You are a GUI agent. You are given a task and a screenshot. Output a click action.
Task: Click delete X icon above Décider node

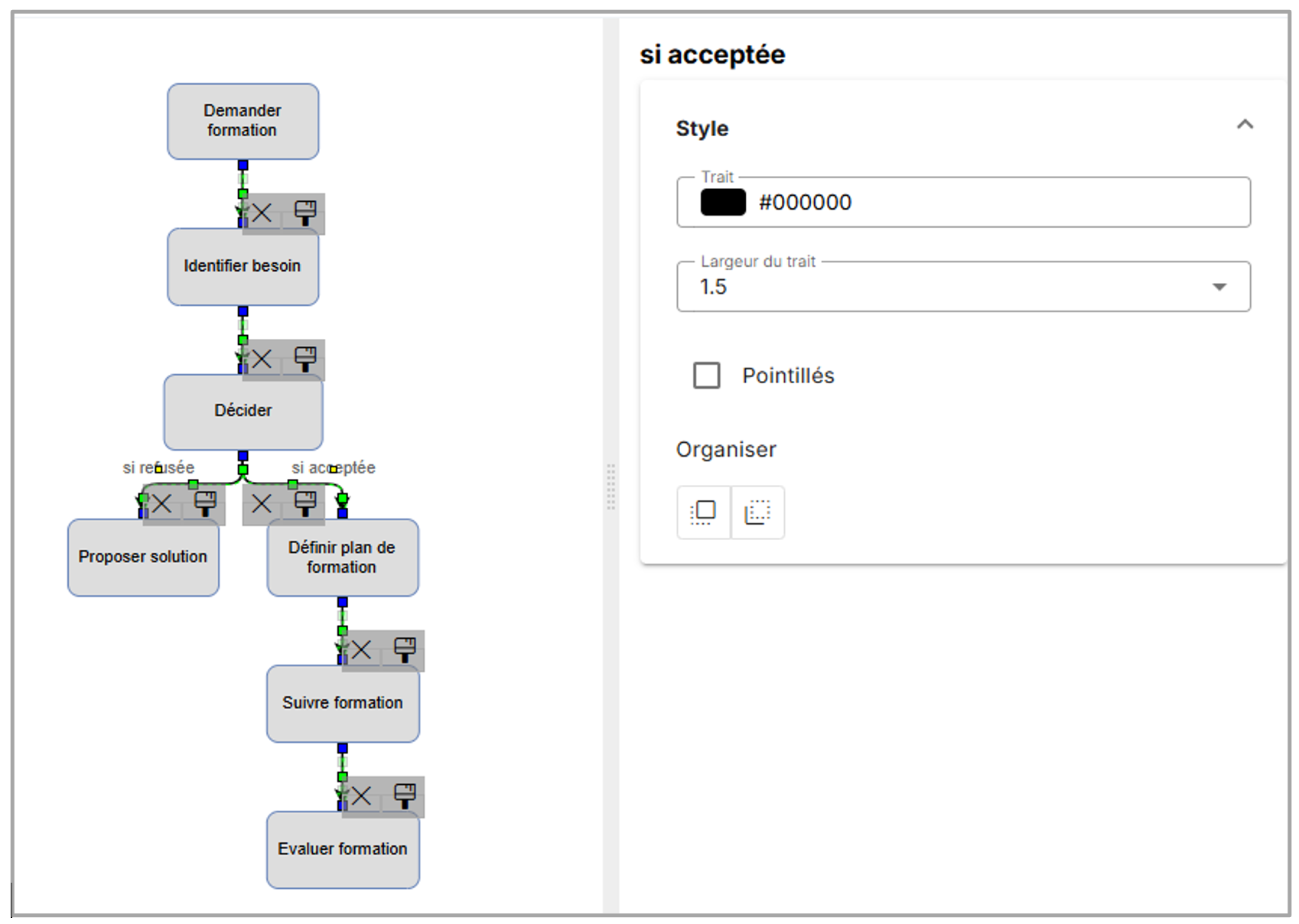[x=262, y=359]
